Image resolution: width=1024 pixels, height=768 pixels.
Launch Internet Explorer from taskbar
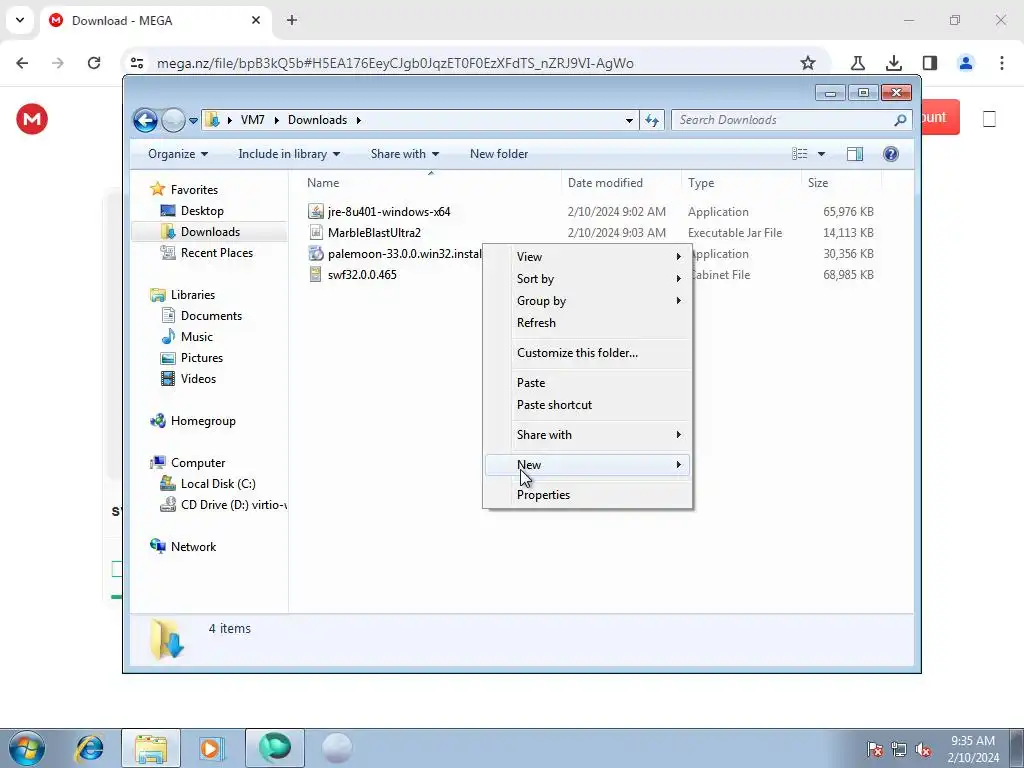point(89,748)
